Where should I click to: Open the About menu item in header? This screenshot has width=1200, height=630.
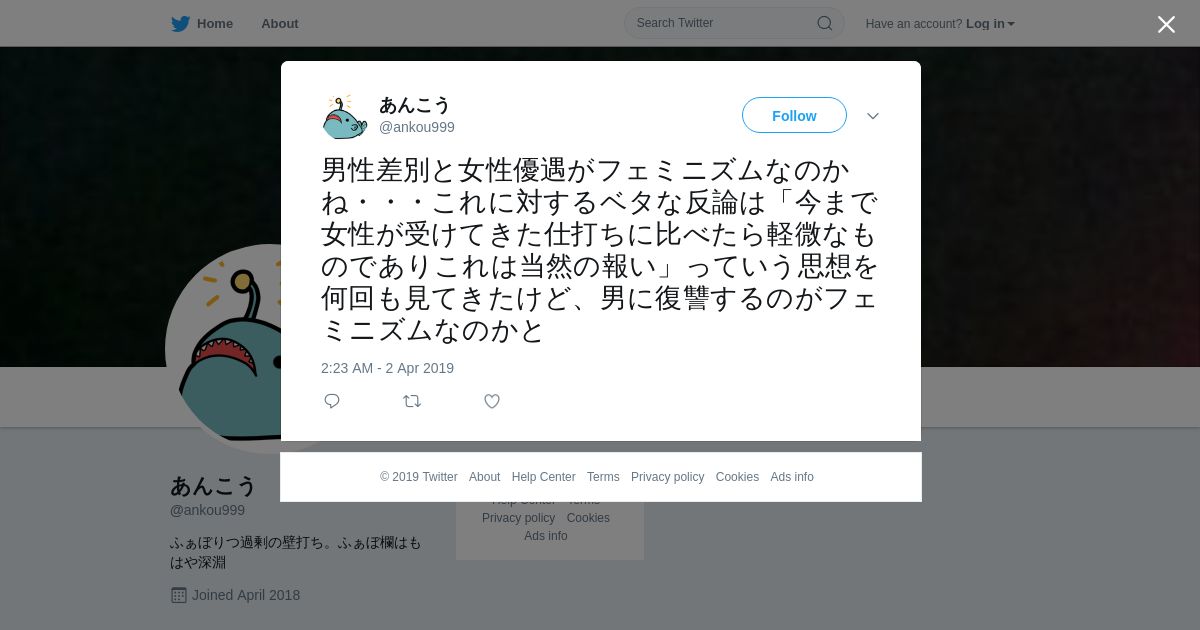pos(280,24)
